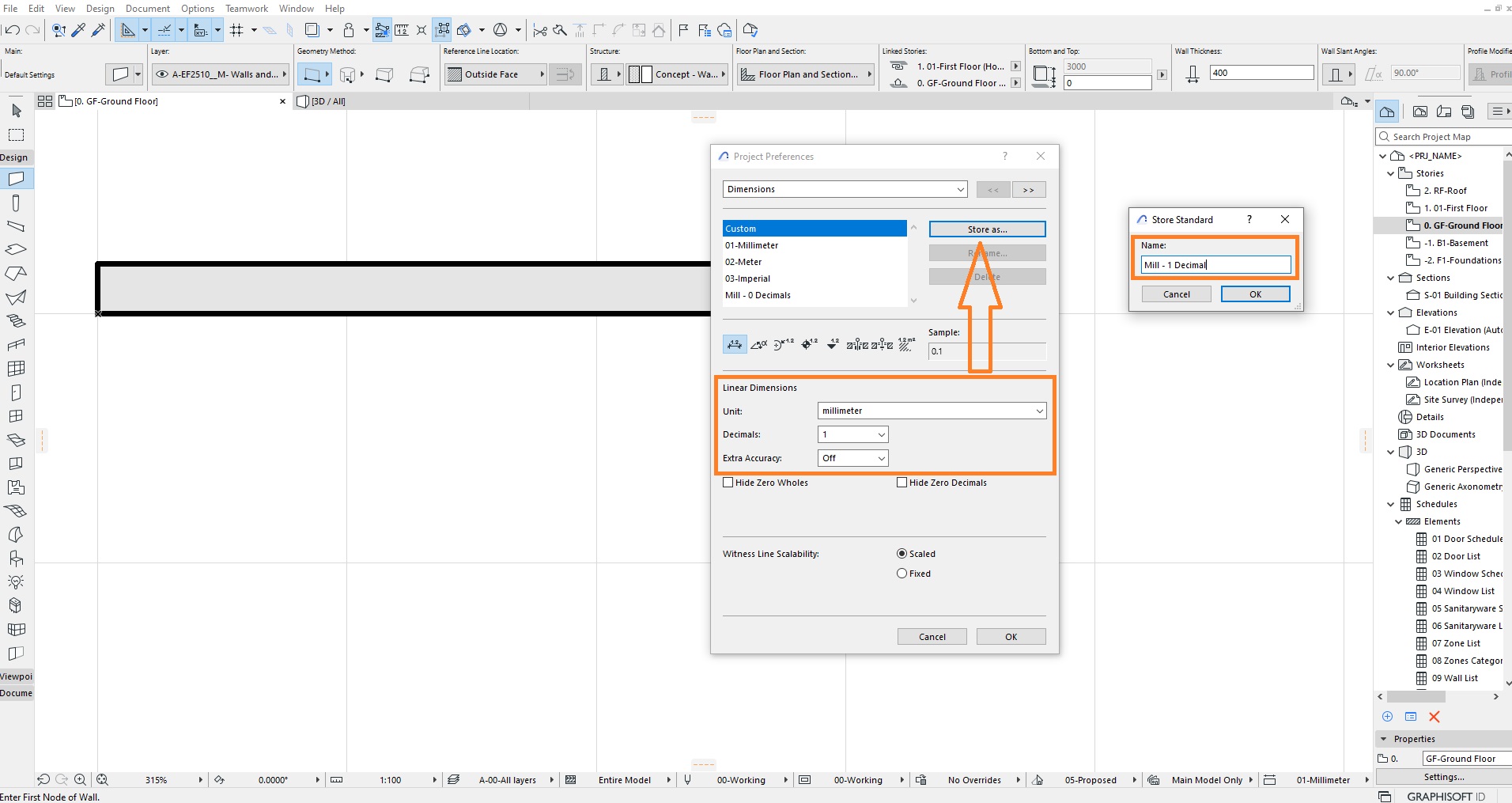Open the File menu
The height and width of the screenshot is (803, 1512).
pyautogui.click(x=10, y=8)
